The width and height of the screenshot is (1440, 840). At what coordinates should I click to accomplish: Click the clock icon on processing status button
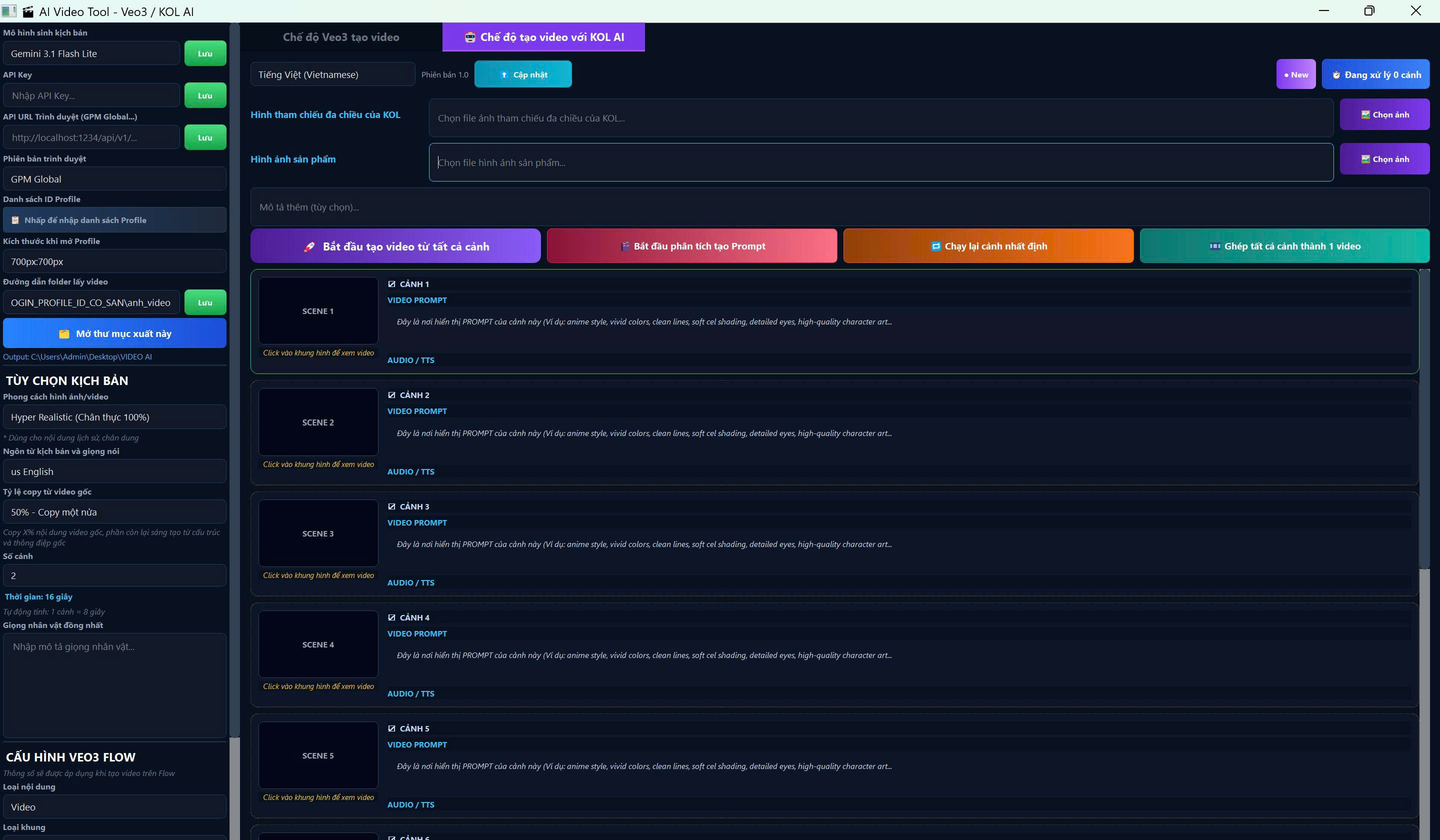[x=1336, y=75]
